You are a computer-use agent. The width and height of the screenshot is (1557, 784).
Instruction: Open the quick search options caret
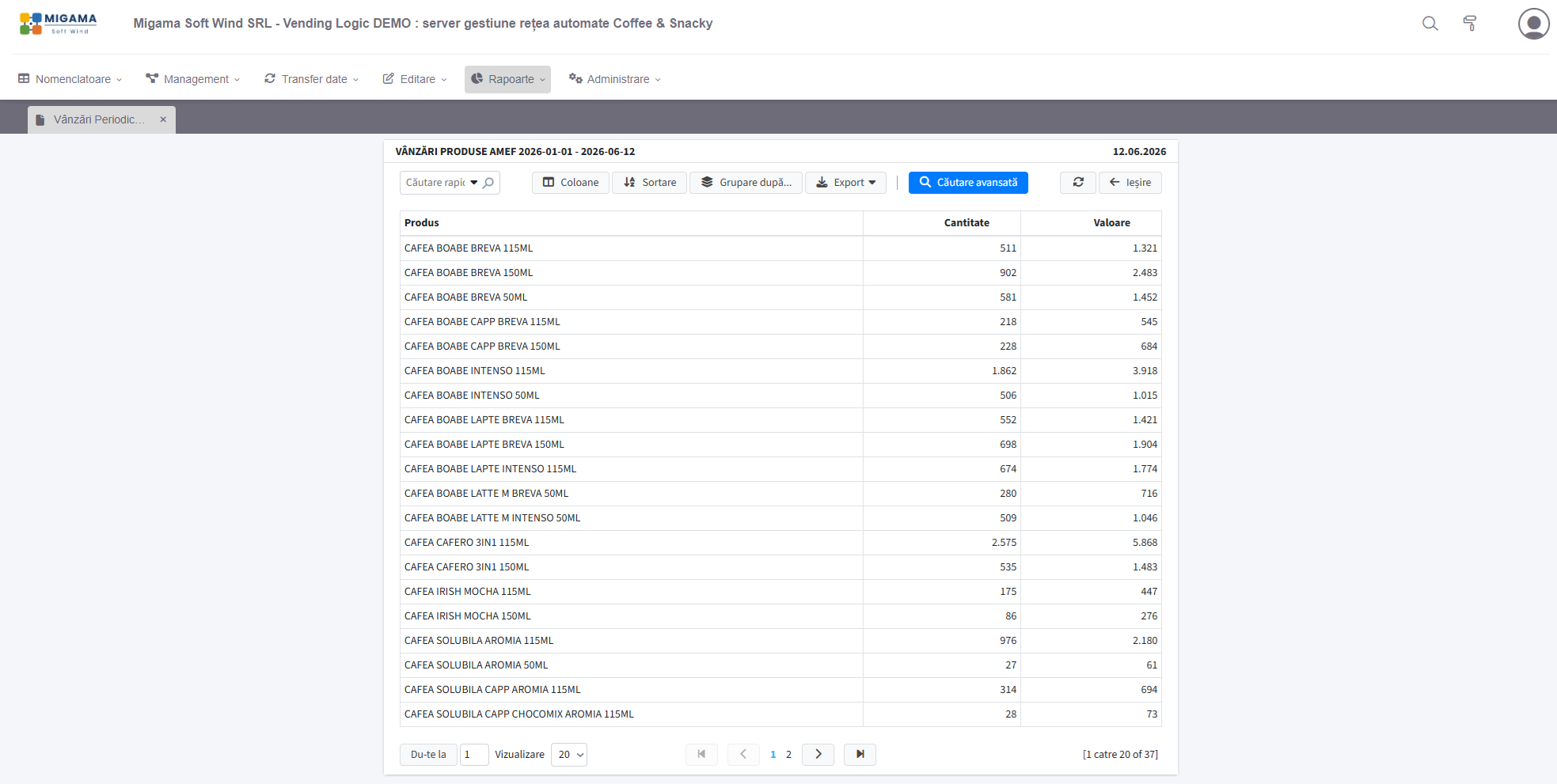[x=474, y=183]
